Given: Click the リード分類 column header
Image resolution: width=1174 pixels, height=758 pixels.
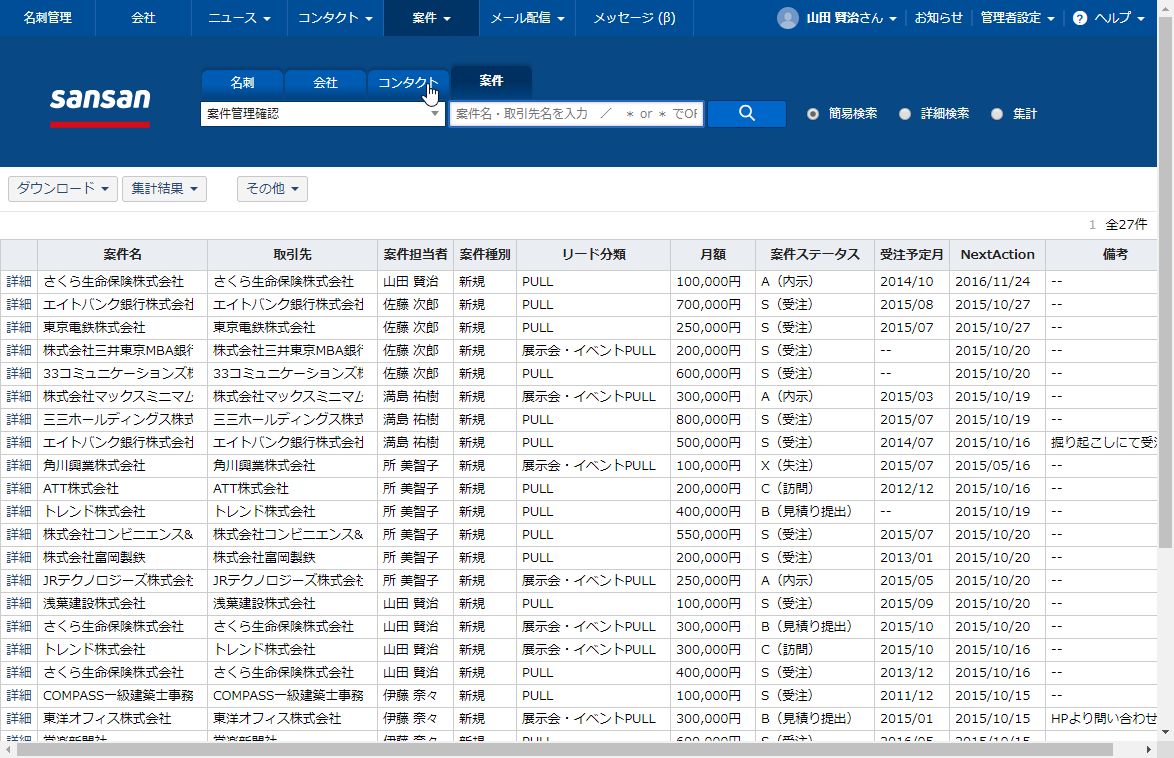Looking at the screenshot, I should pos(593,255).
